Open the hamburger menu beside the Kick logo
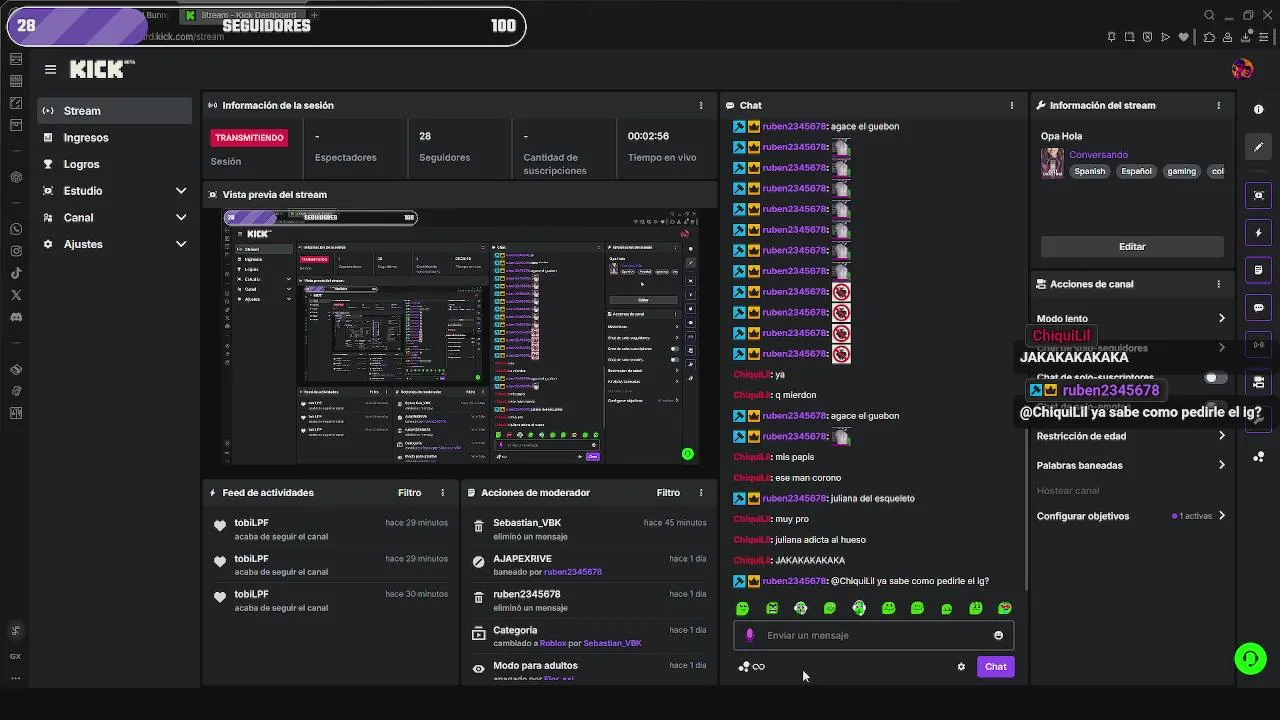Viewport: 1280px width, 720px height. click(x=50, y=69)
